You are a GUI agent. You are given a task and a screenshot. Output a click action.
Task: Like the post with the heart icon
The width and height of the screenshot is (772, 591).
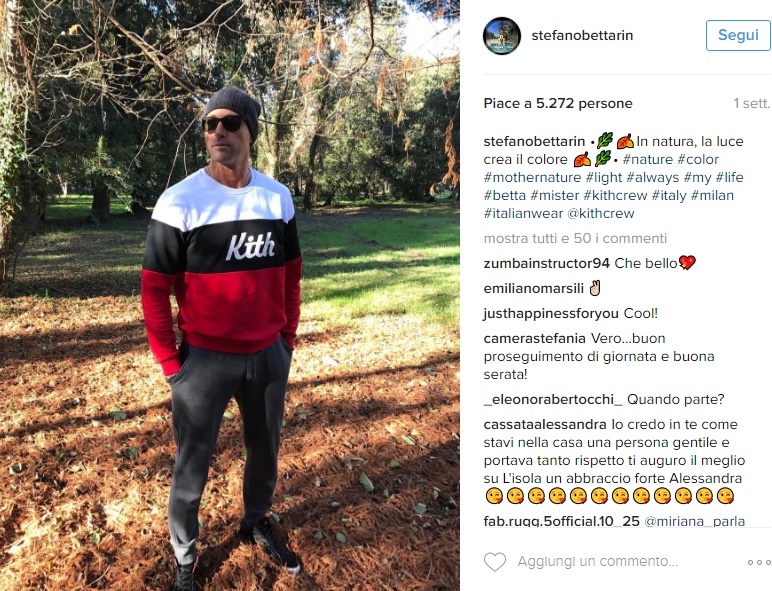[495, 562]
